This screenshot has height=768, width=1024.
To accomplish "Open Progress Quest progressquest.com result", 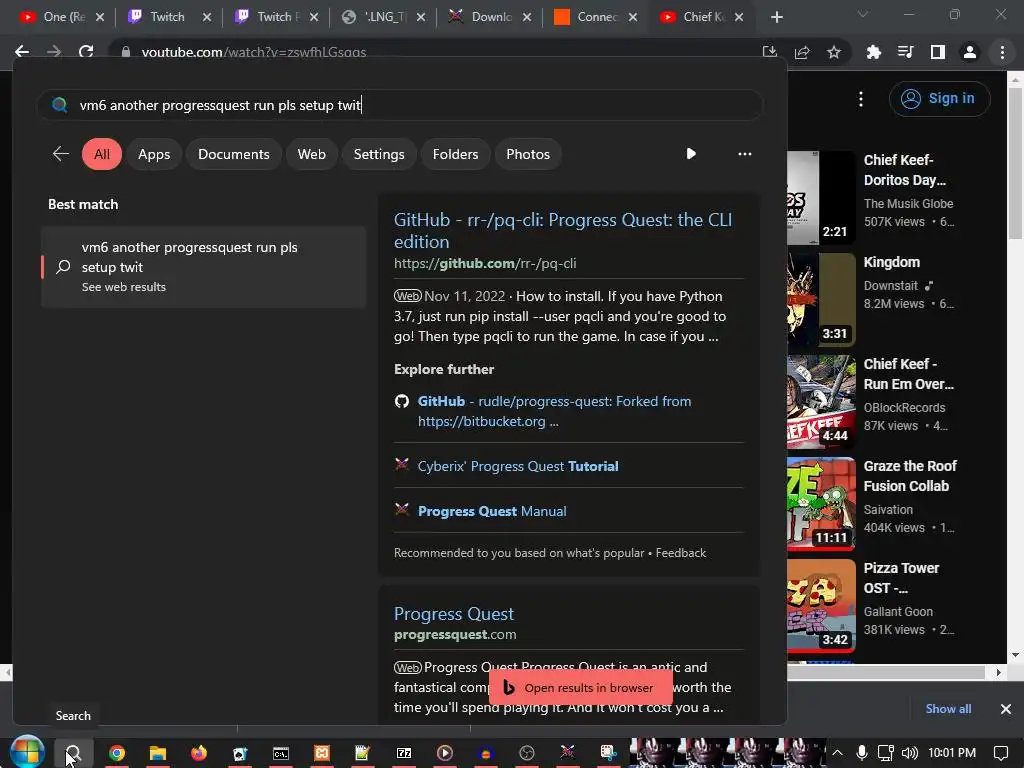I will [x=454, y=614].
